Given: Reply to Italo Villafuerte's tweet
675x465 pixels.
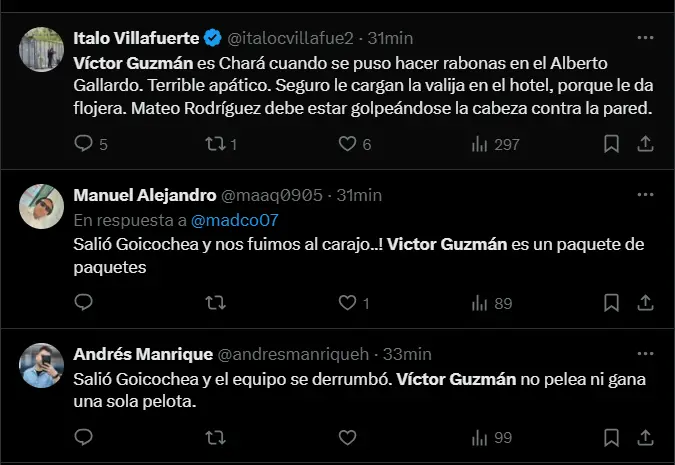Looking at the screenshot, I should [x=84, y=144].
